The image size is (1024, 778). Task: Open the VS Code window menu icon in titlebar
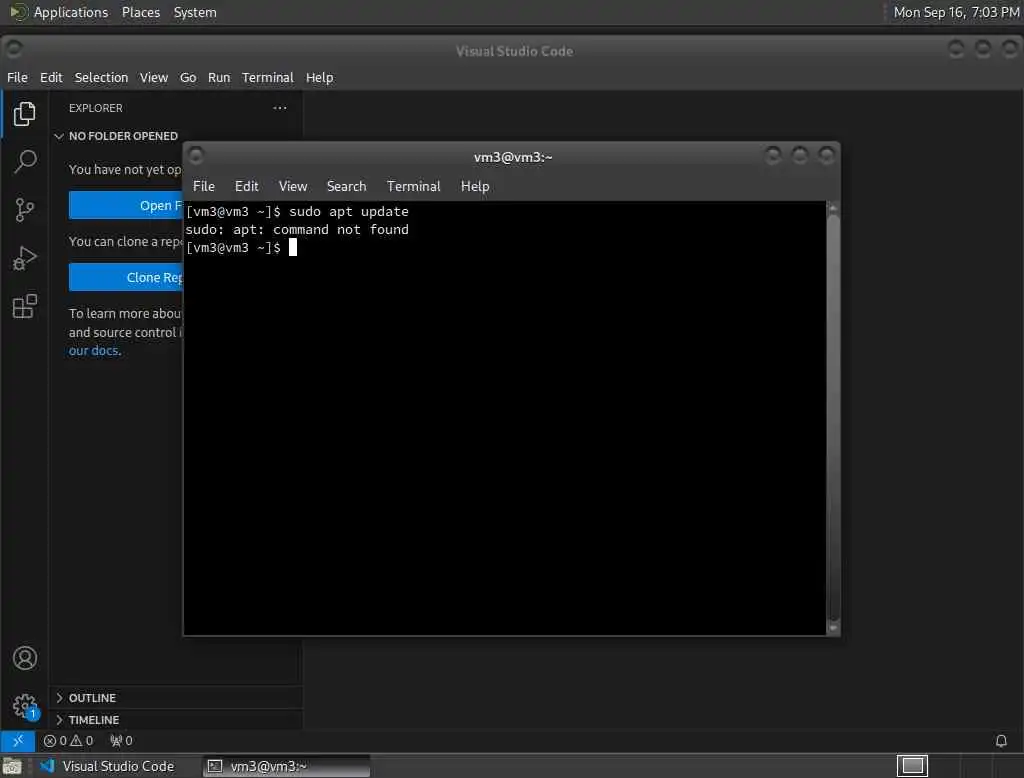tap(12, 48)
